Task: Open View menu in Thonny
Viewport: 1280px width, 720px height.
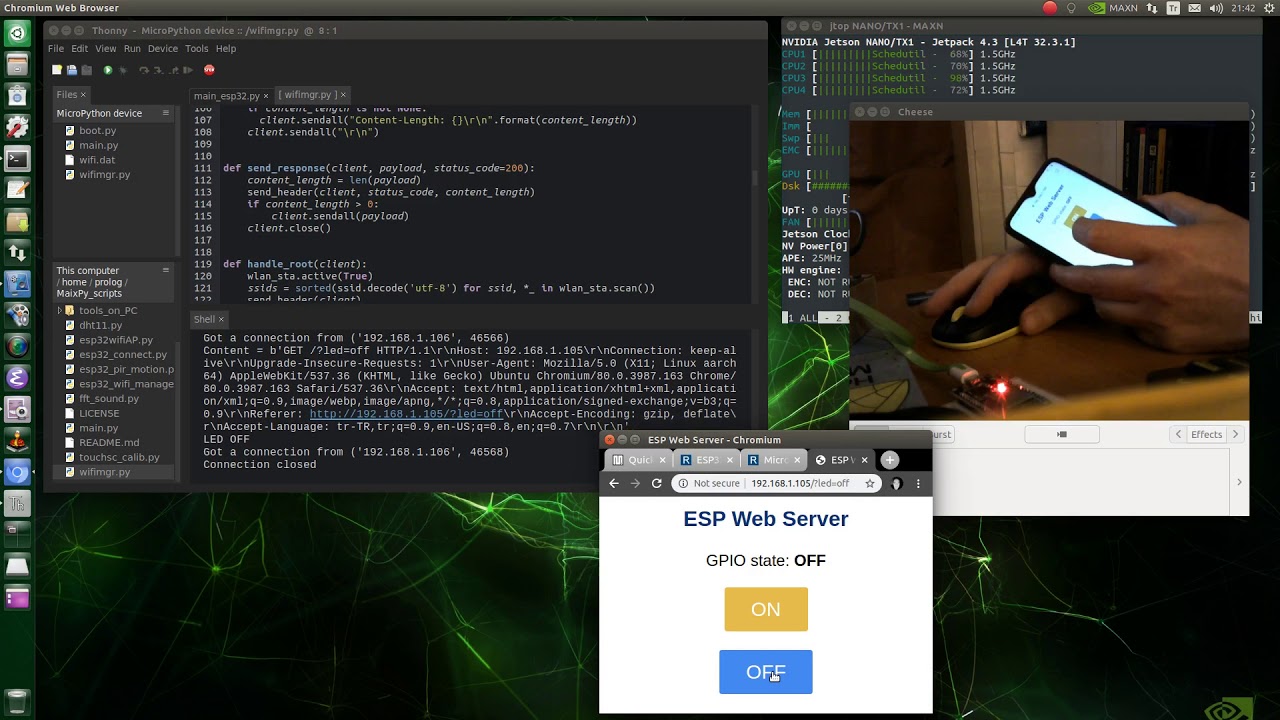Action: 105,48
